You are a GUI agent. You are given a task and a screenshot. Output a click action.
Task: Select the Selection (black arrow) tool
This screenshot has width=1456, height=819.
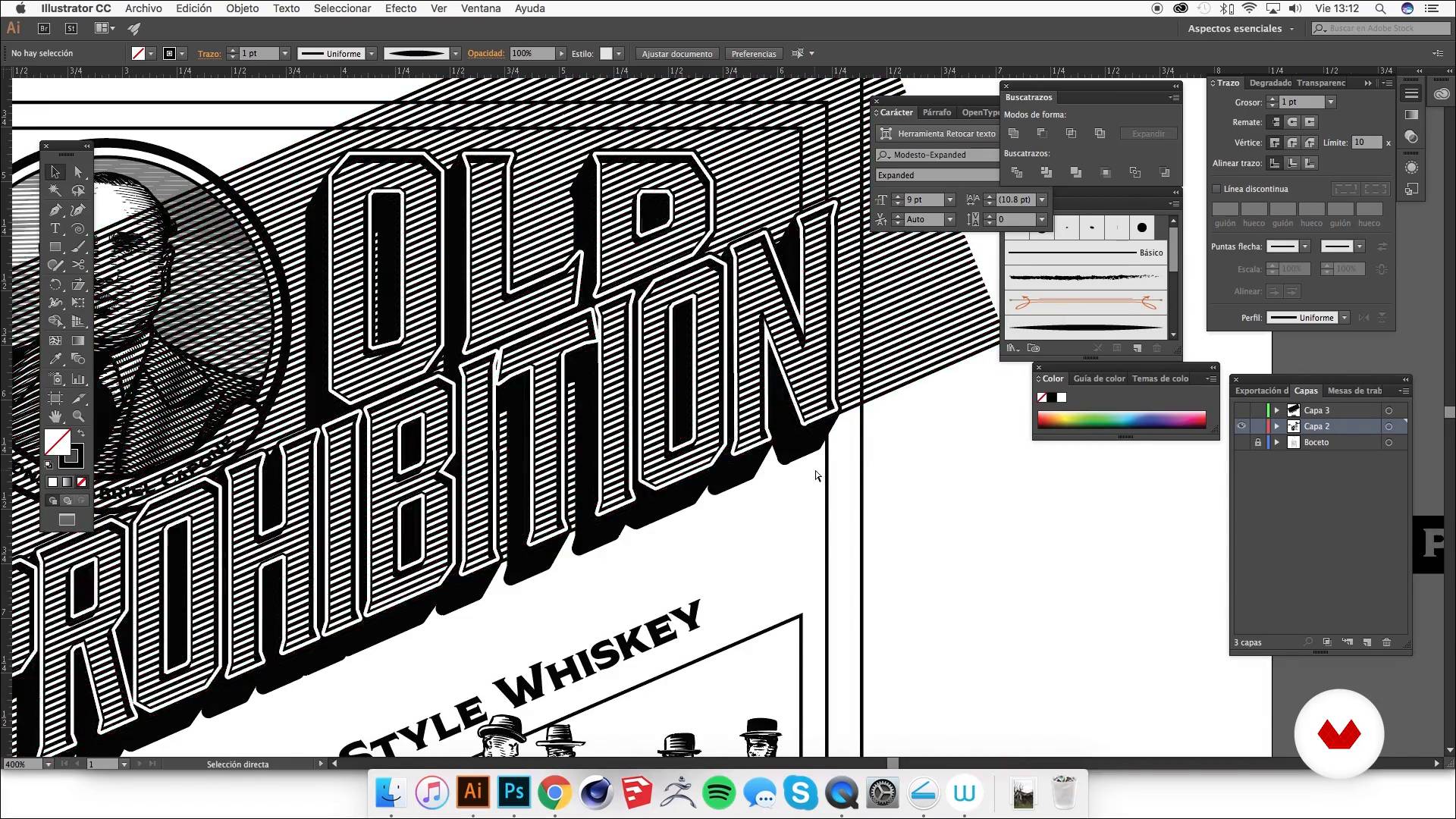(55, 172)
